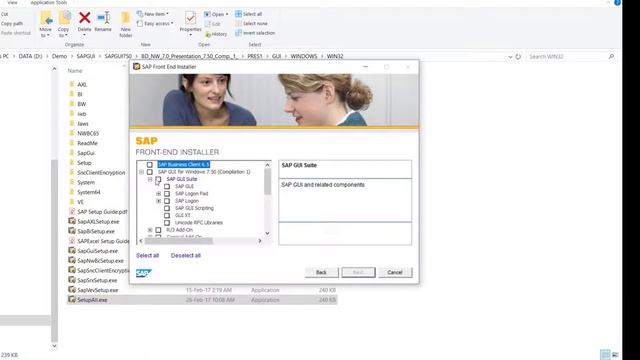Click the Back button in installer
The width and height of the screenshot is (640, 360).
point(322,272)
